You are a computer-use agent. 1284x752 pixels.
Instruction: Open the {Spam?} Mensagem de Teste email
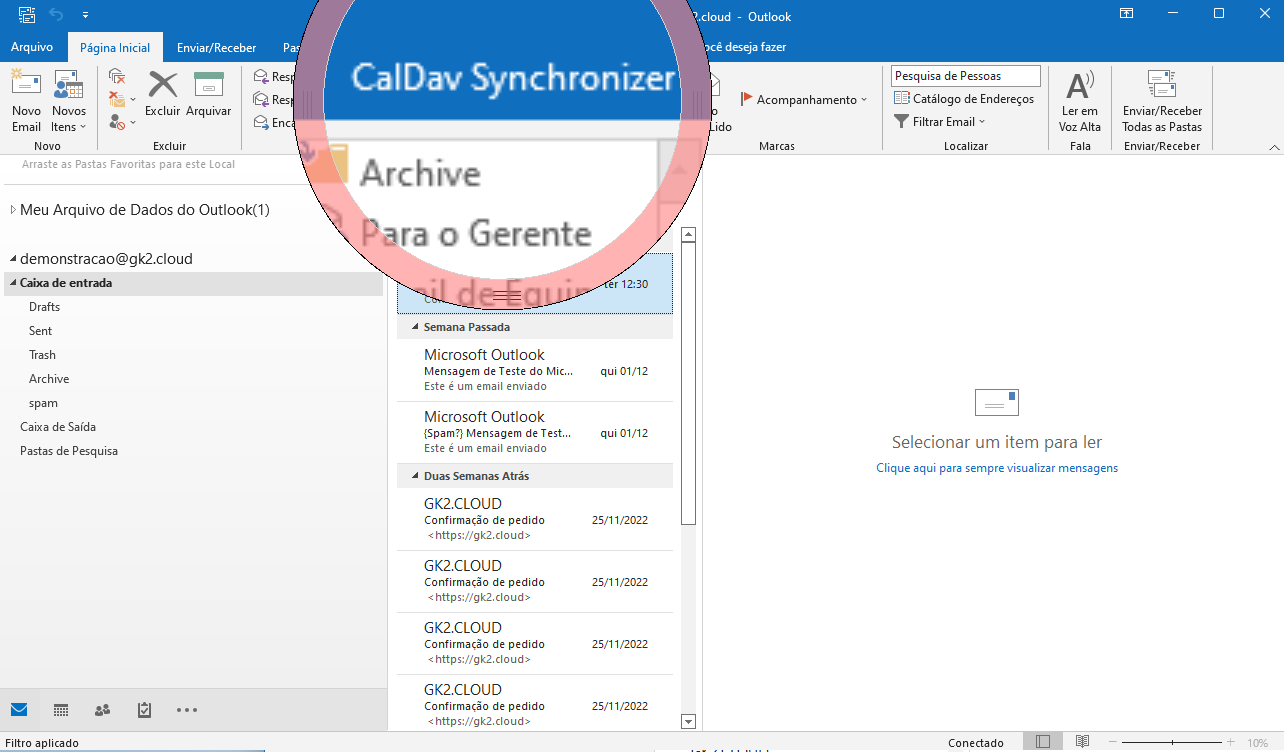click(x=535, y=432)
